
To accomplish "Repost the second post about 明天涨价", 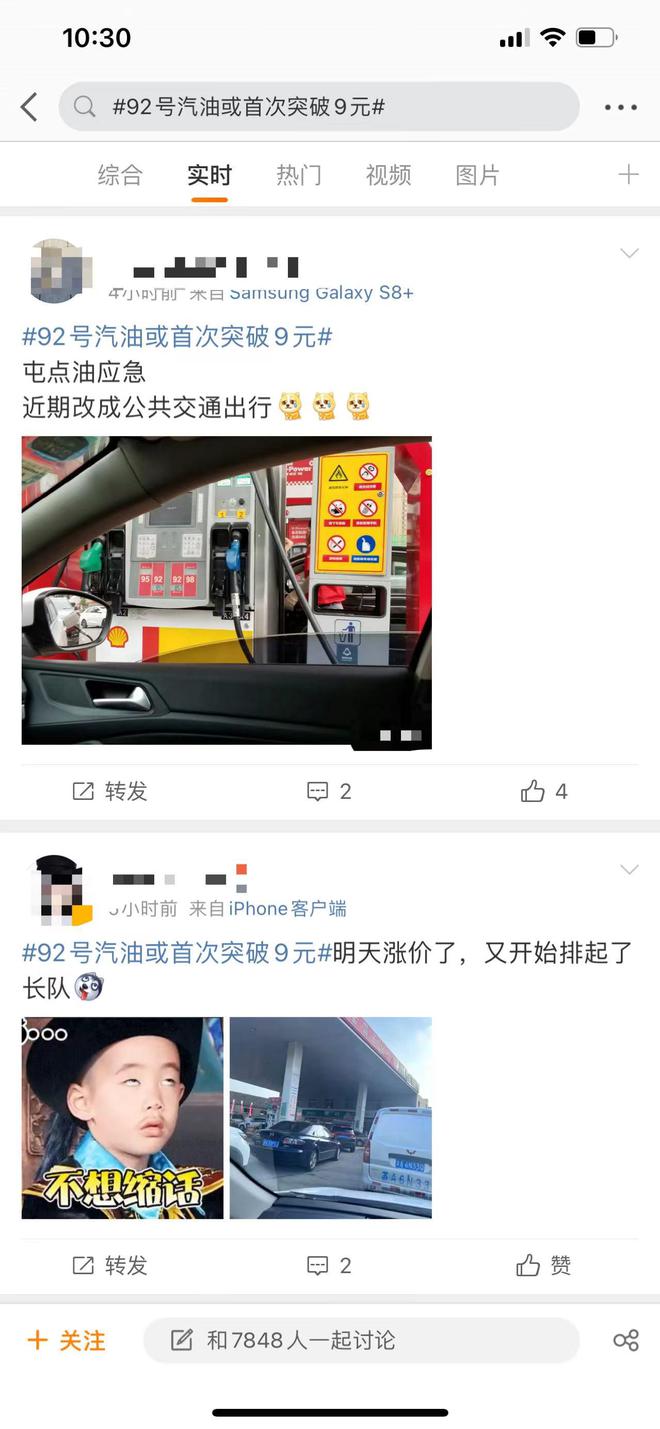I will 110,1266.
